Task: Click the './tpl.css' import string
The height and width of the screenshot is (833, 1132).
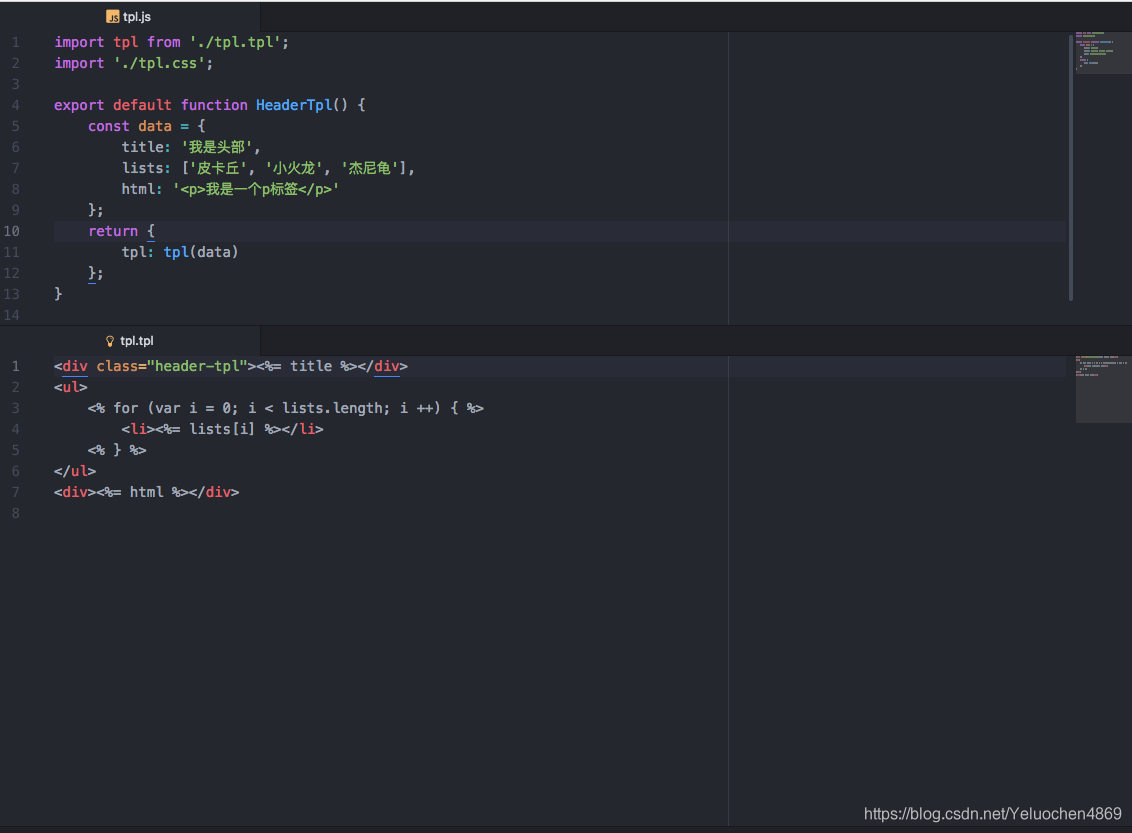Action: pos(159,63)
